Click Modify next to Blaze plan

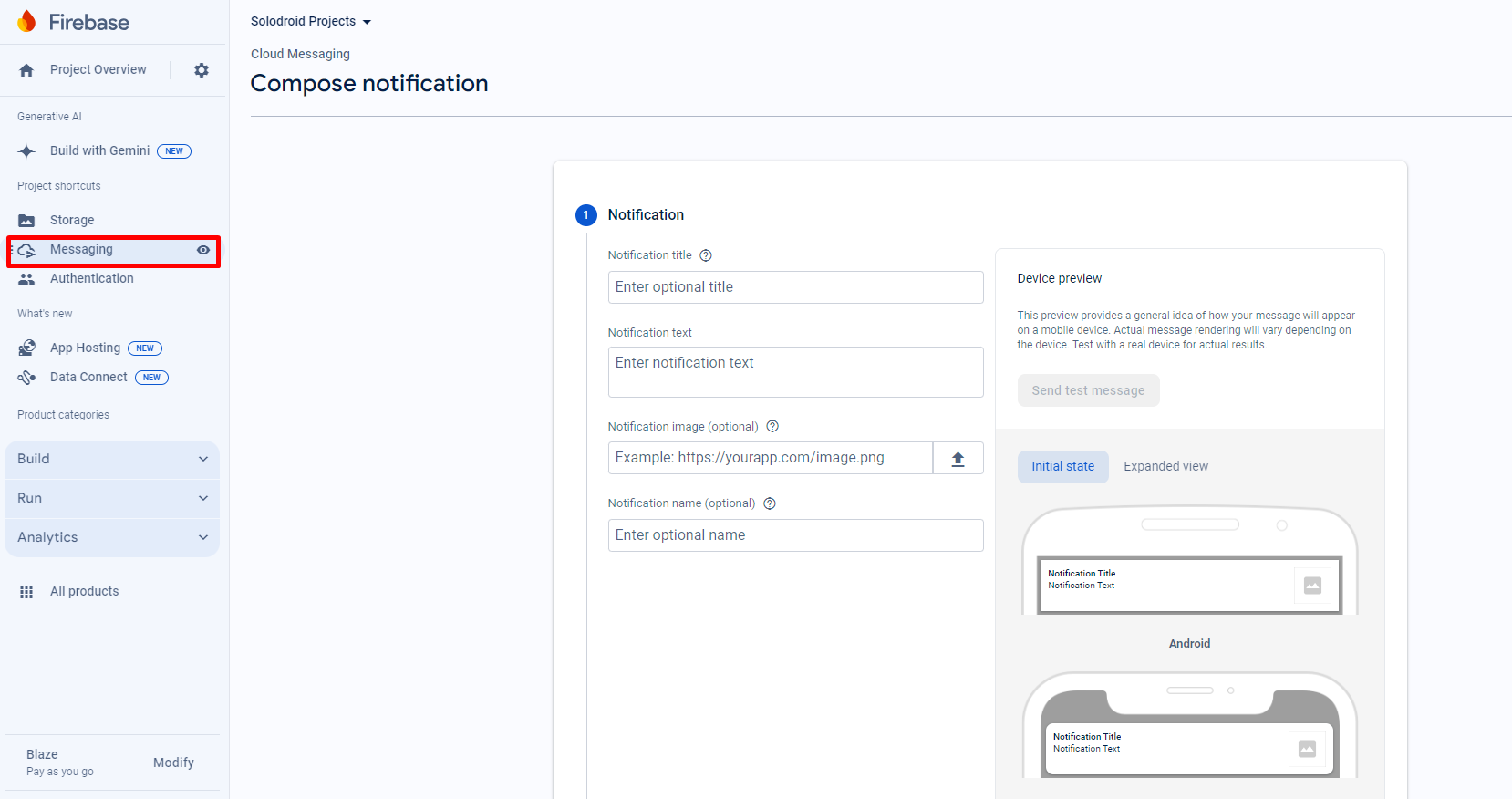[173, 763]
